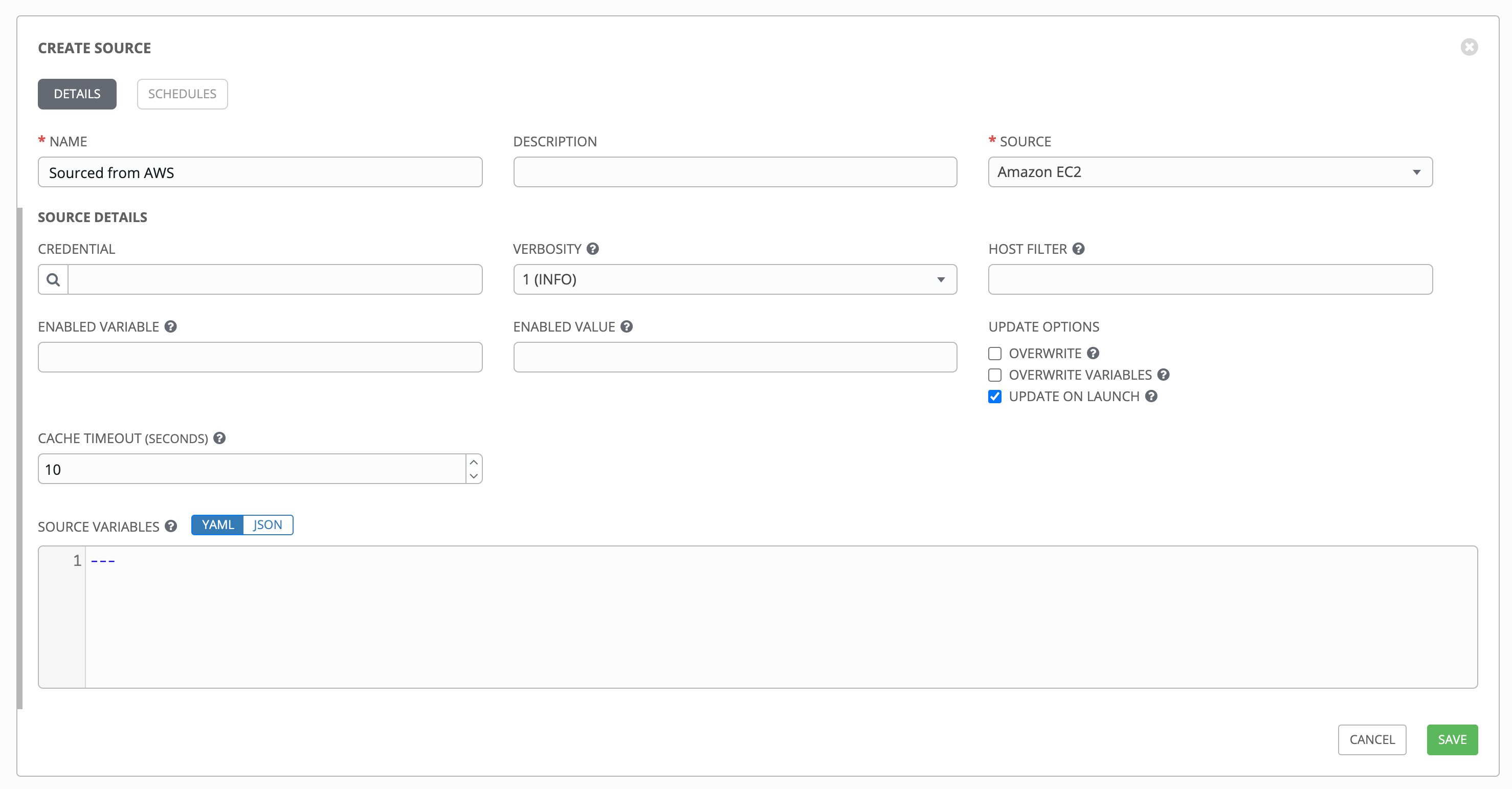This screenshot has height=789, width=1512.
Task: Click the UPDATE OPTIONS label
Action: click(x=1043, y=326)
